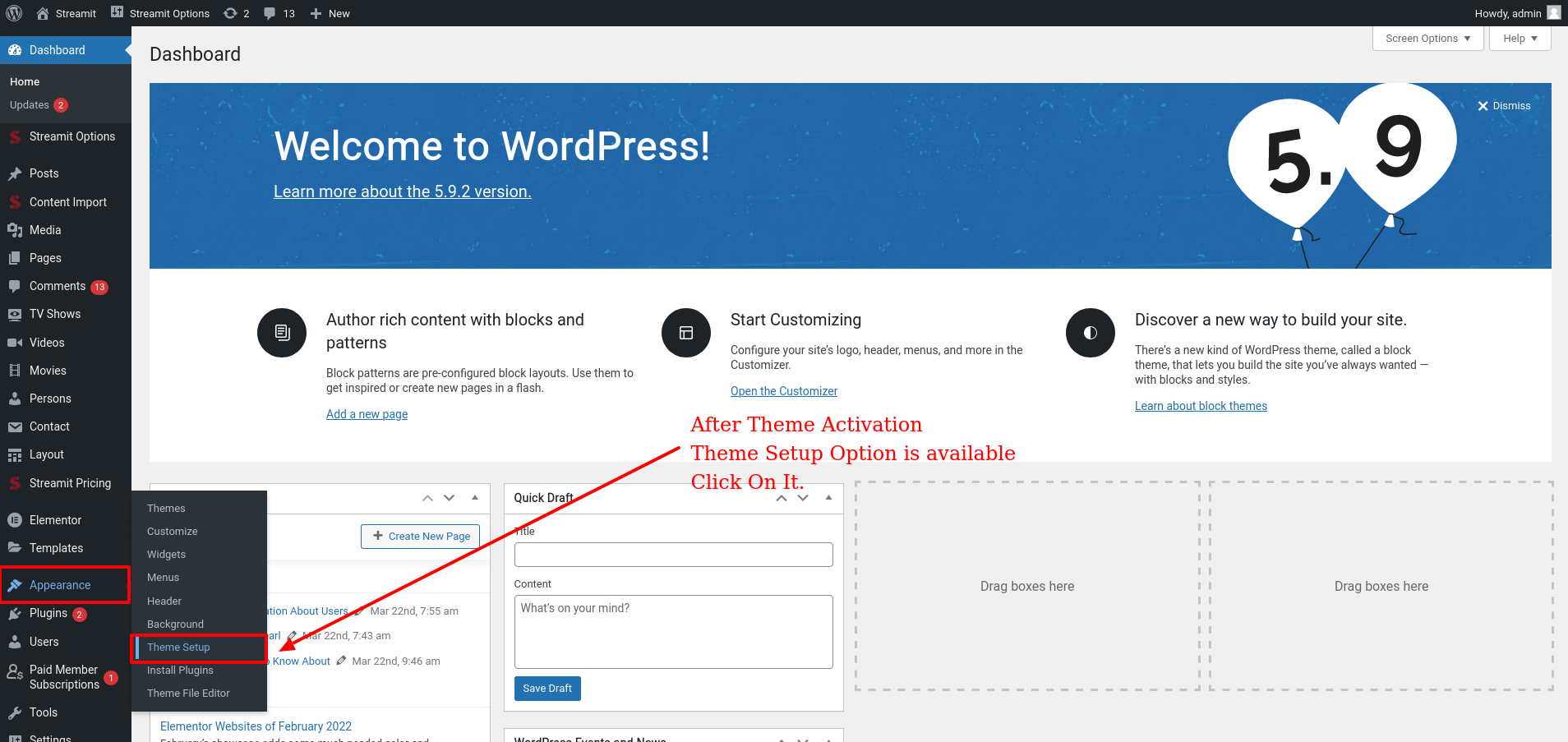This screenshot has width=1568, height=742.
Task: Open the Contact menu
Action: tap(66, 426)
